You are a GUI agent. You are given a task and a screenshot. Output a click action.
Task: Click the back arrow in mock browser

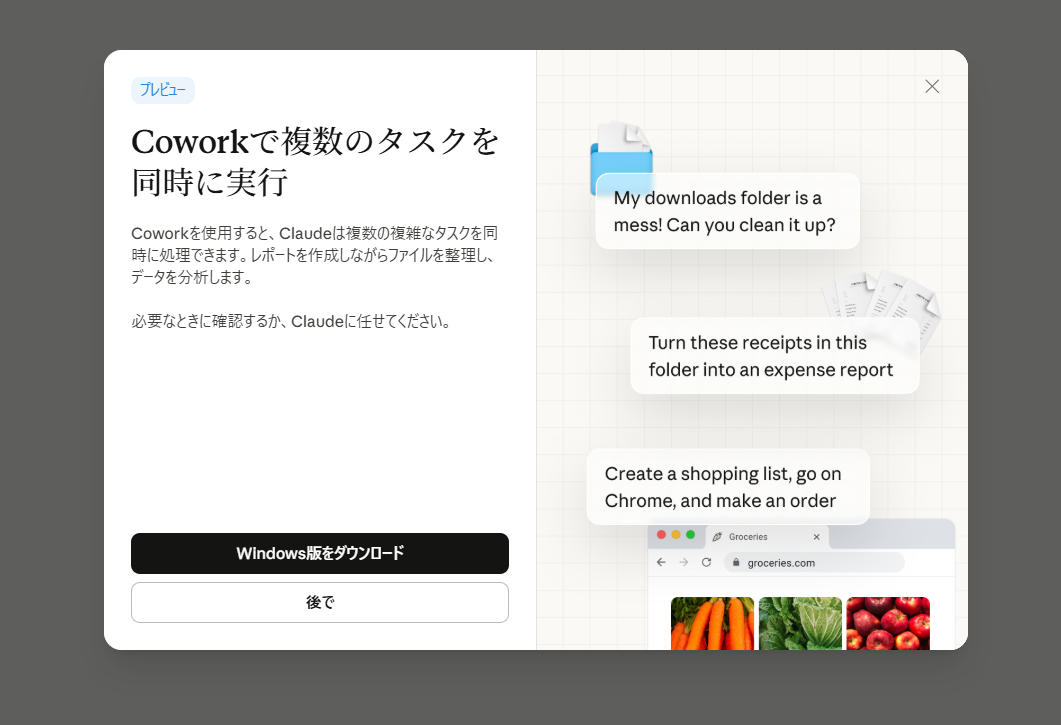661,563
